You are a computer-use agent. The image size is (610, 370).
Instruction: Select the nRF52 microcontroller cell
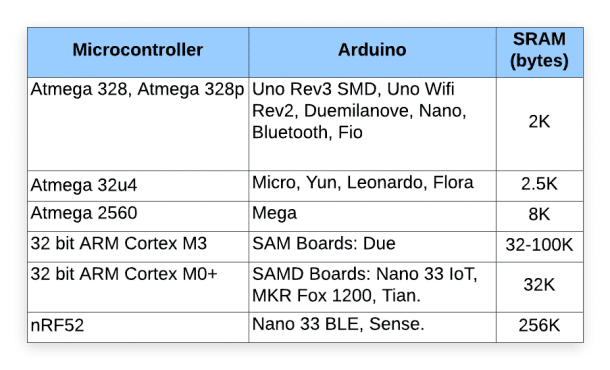tap(138, 327)
